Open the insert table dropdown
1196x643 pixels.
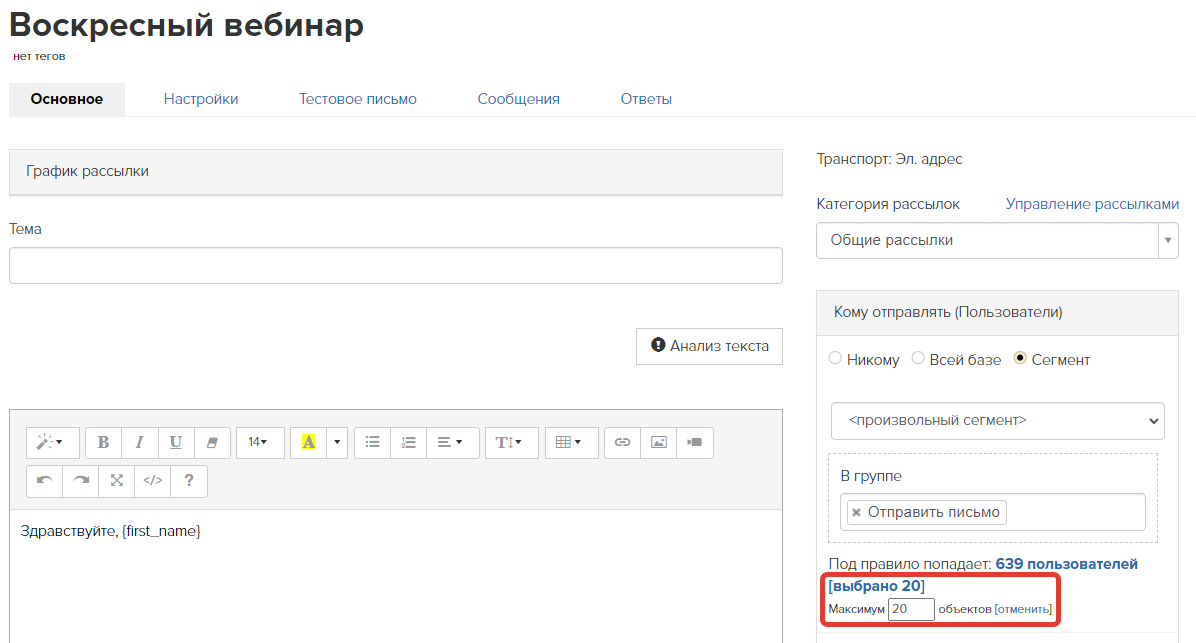click(571, 442)
